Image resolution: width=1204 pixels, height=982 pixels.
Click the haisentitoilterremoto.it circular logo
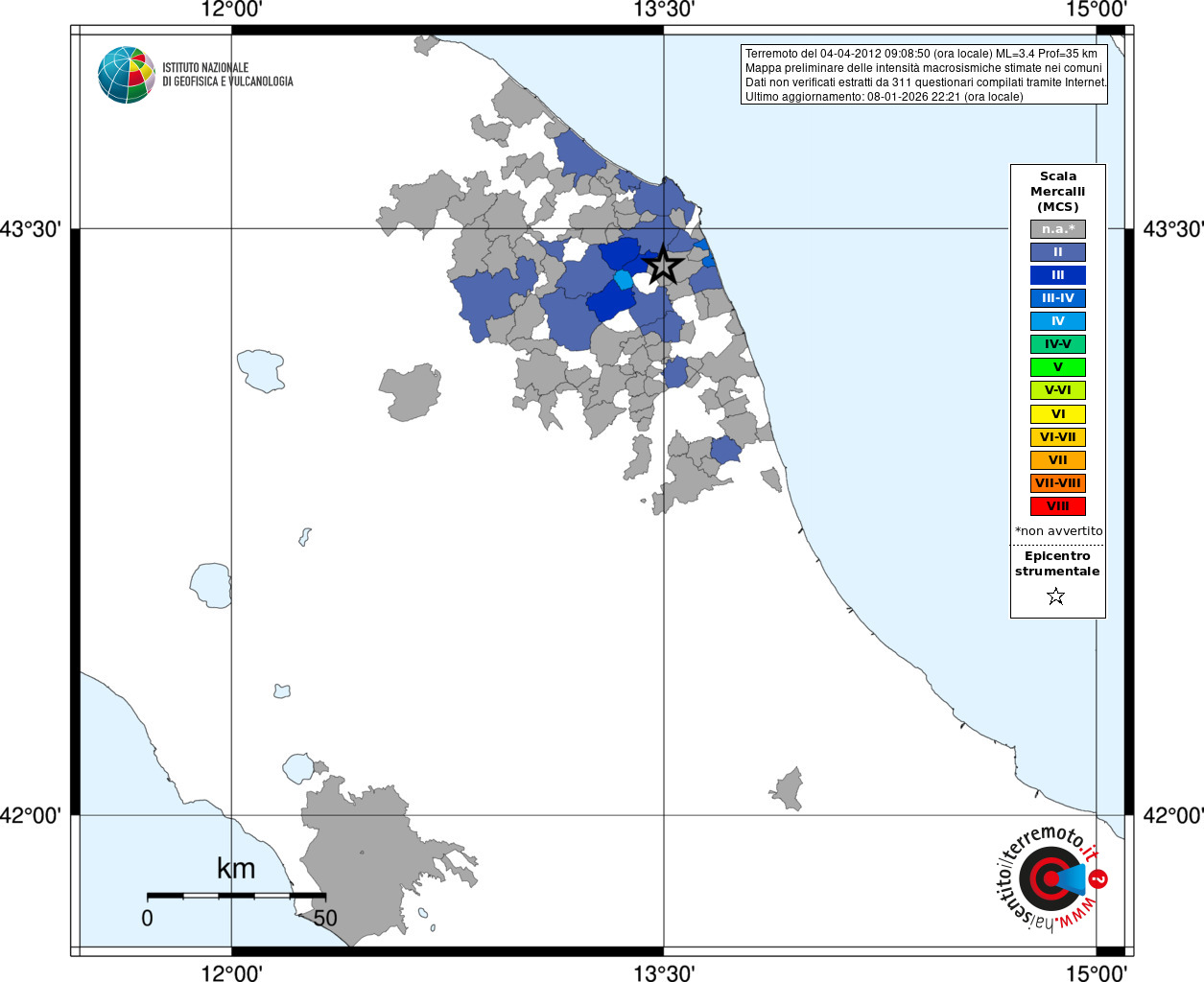[x=1052, y=877]
